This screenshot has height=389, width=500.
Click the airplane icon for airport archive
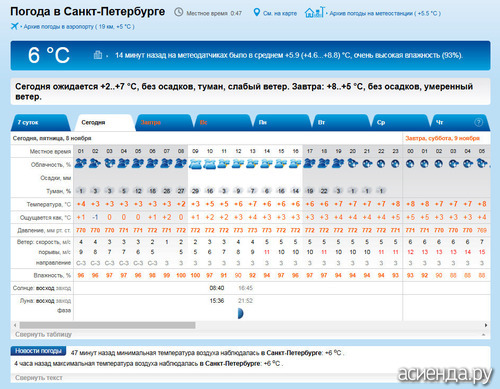(14, 26)
